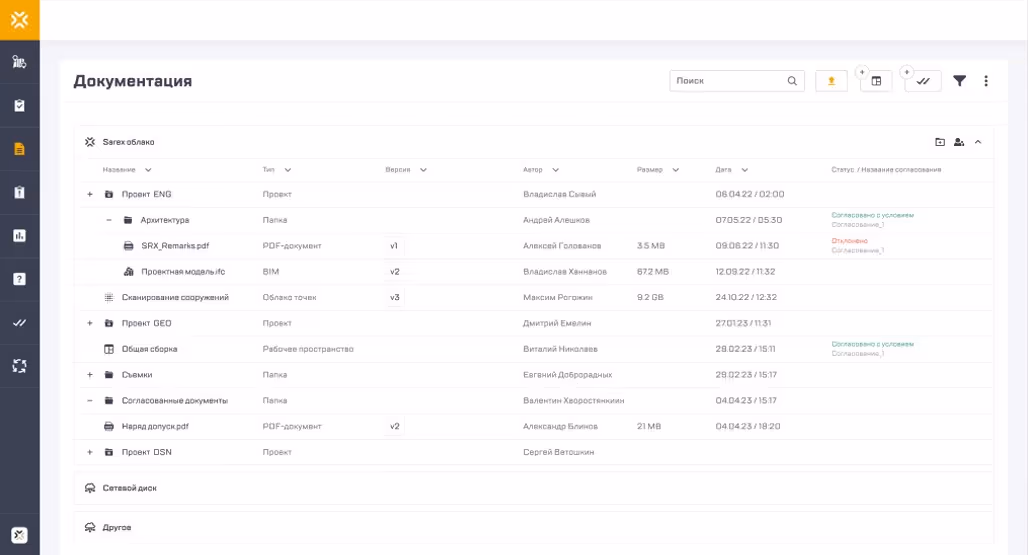Click the workspace layout toolbar button
The height and width of the screenshot is (555, 1028).
point(876,81)
